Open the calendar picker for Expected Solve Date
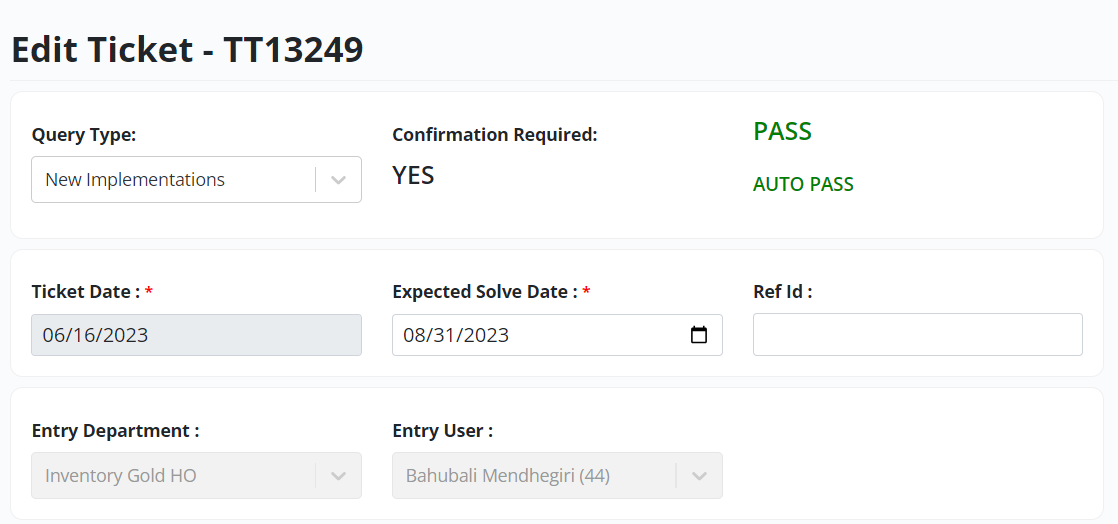 click(699, 334)
